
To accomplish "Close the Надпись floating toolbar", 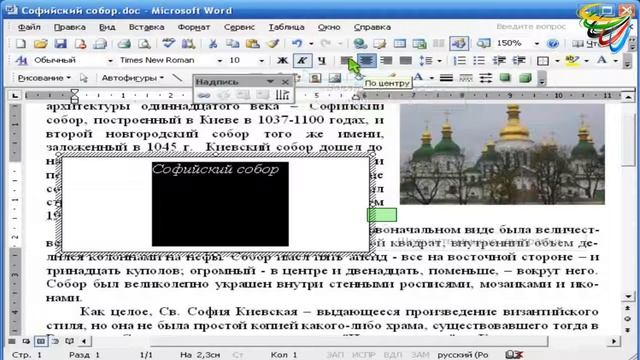I will (x=285, y=82).
